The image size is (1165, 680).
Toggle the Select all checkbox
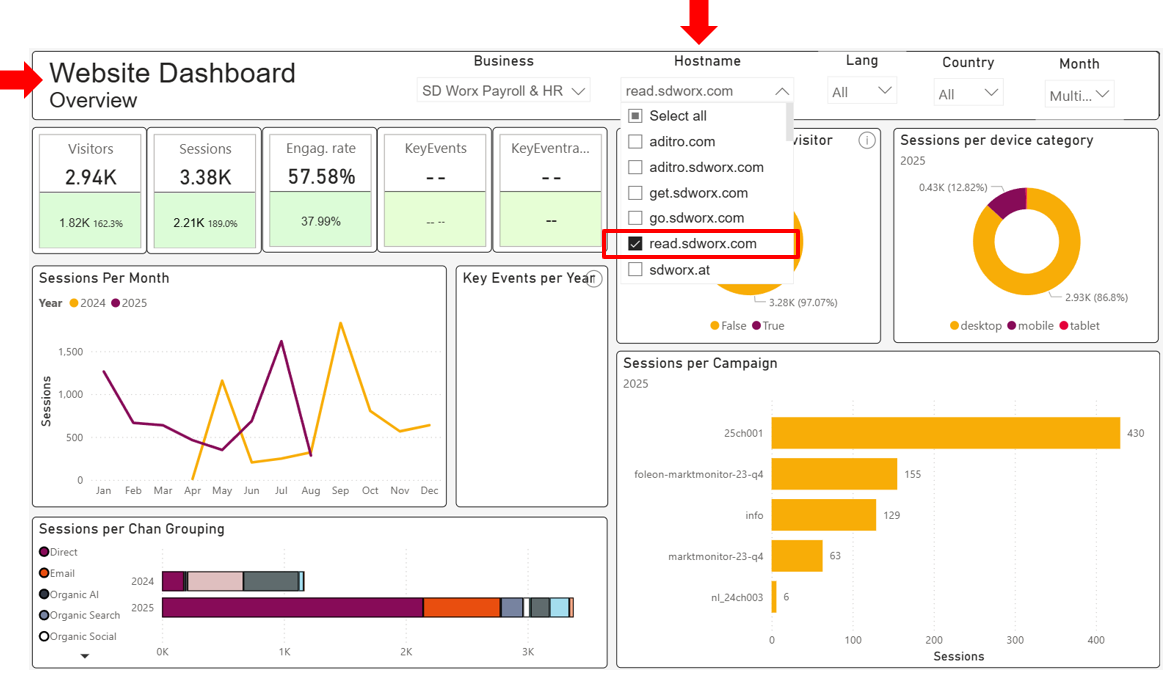[635, 116]
